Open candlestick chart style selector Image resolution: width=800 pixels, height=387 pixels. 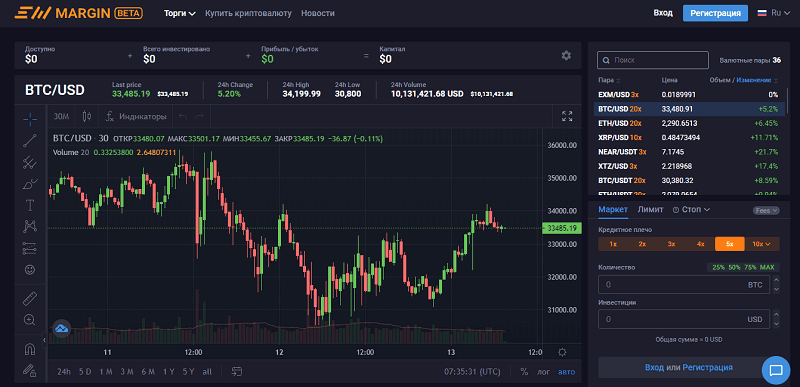point(87,116)
